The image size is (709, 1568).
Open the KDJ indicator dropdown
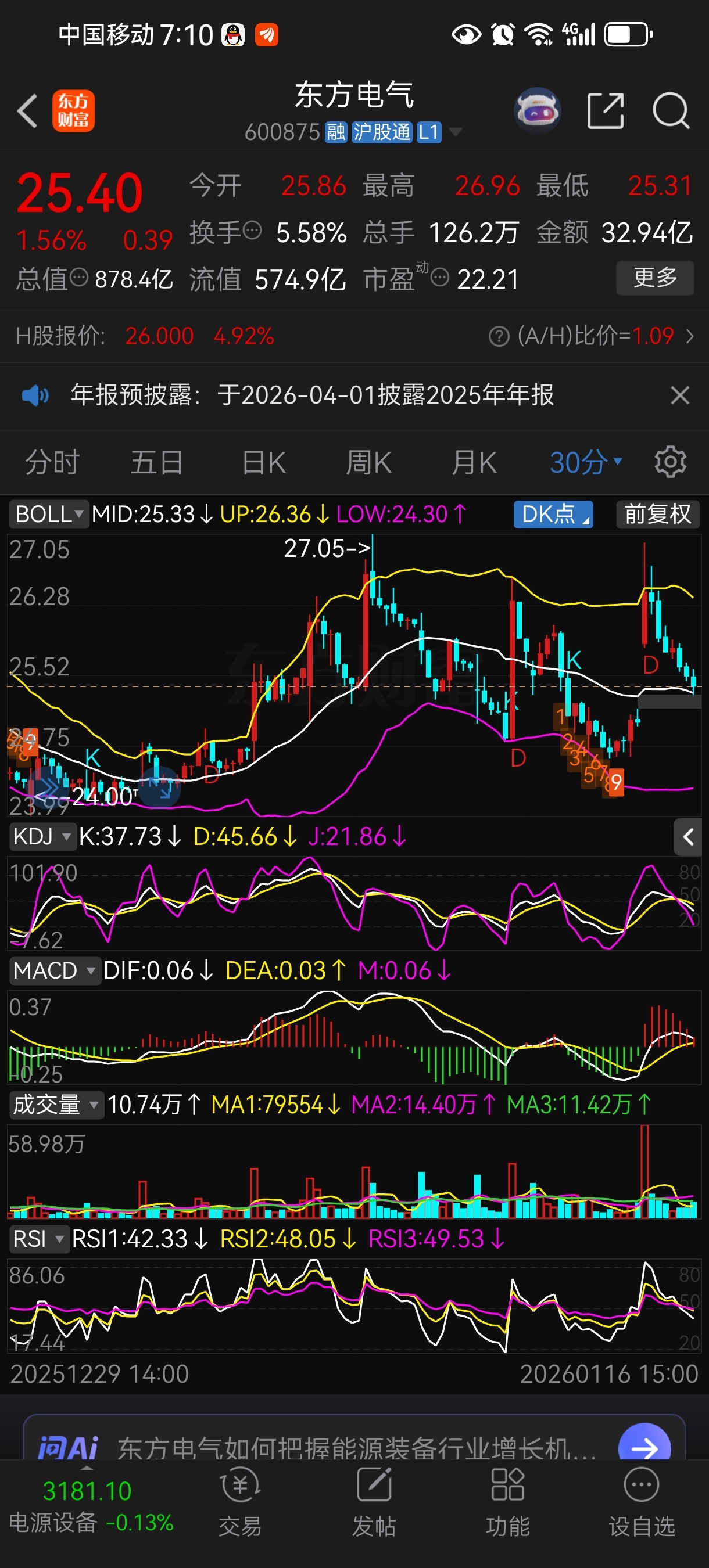coord(42,836)
